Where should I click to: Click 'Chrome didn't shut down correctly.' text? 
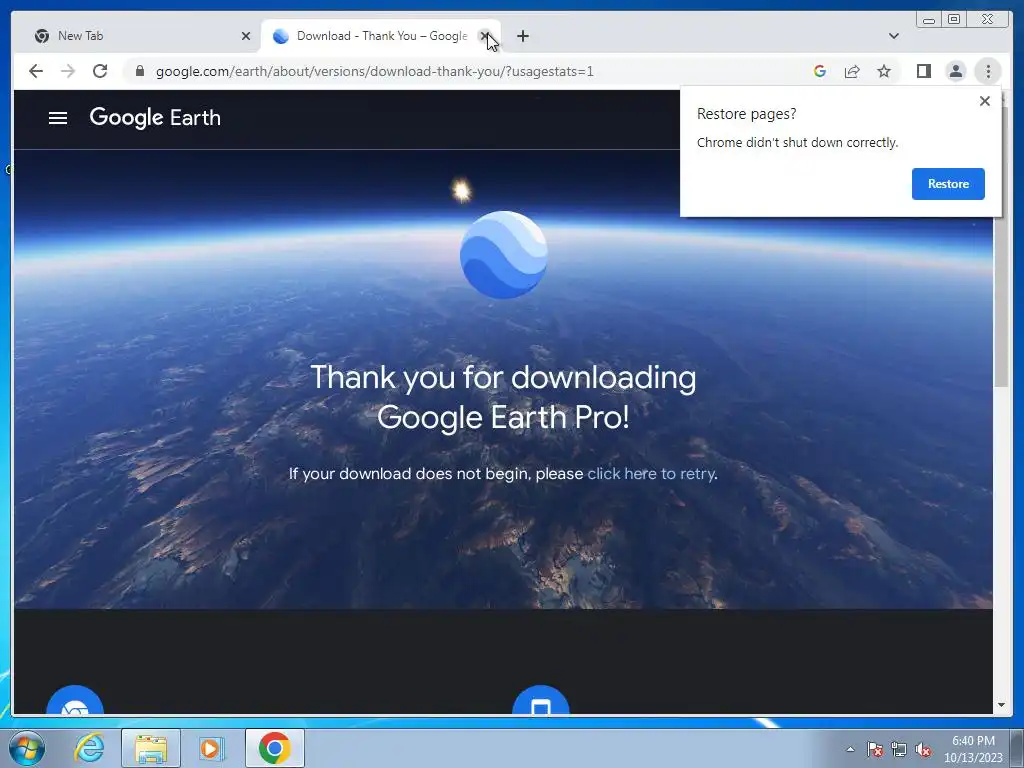[x=797, y=142]
